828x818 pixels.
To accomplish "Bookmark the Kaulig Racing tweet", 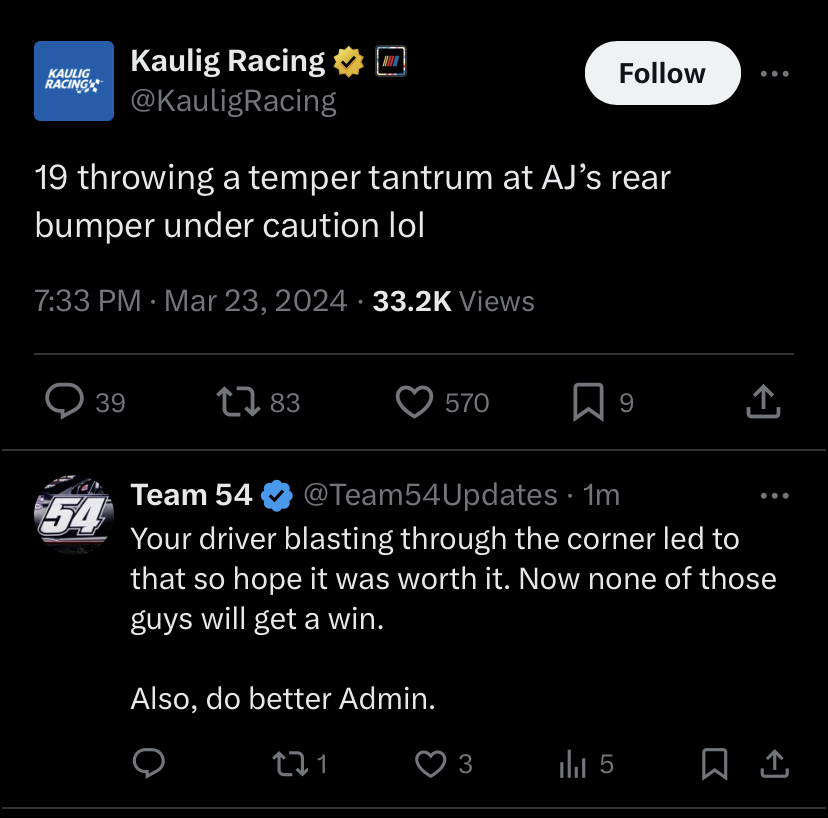I will pyautogui.click(x=587, y=402).
